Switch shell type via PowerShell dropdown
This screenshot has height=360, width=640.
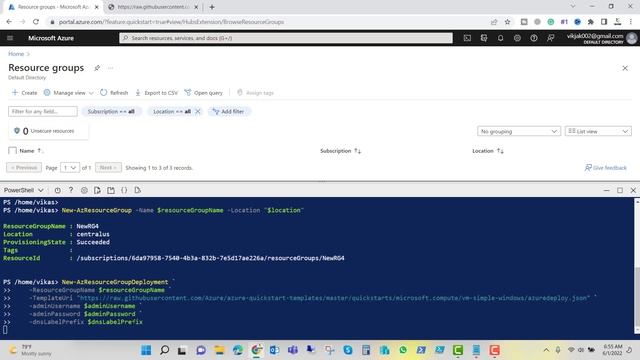[x=23, y=190]
